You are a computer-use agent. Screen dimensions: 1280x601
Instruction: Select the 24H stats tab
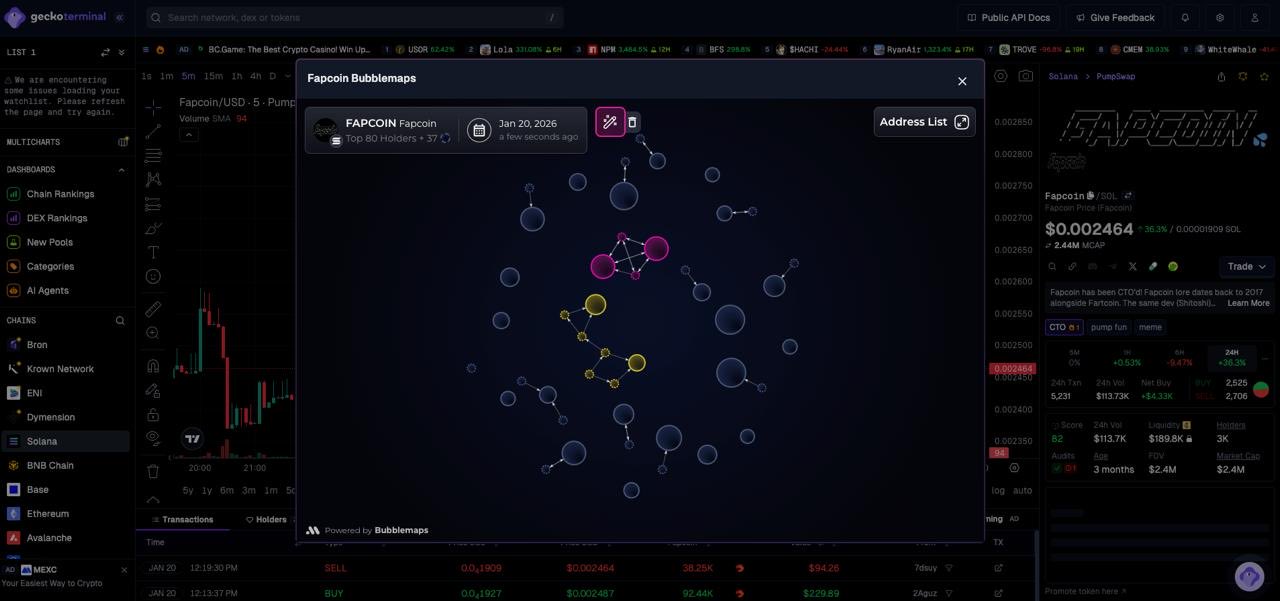(x=1232, y=357)
